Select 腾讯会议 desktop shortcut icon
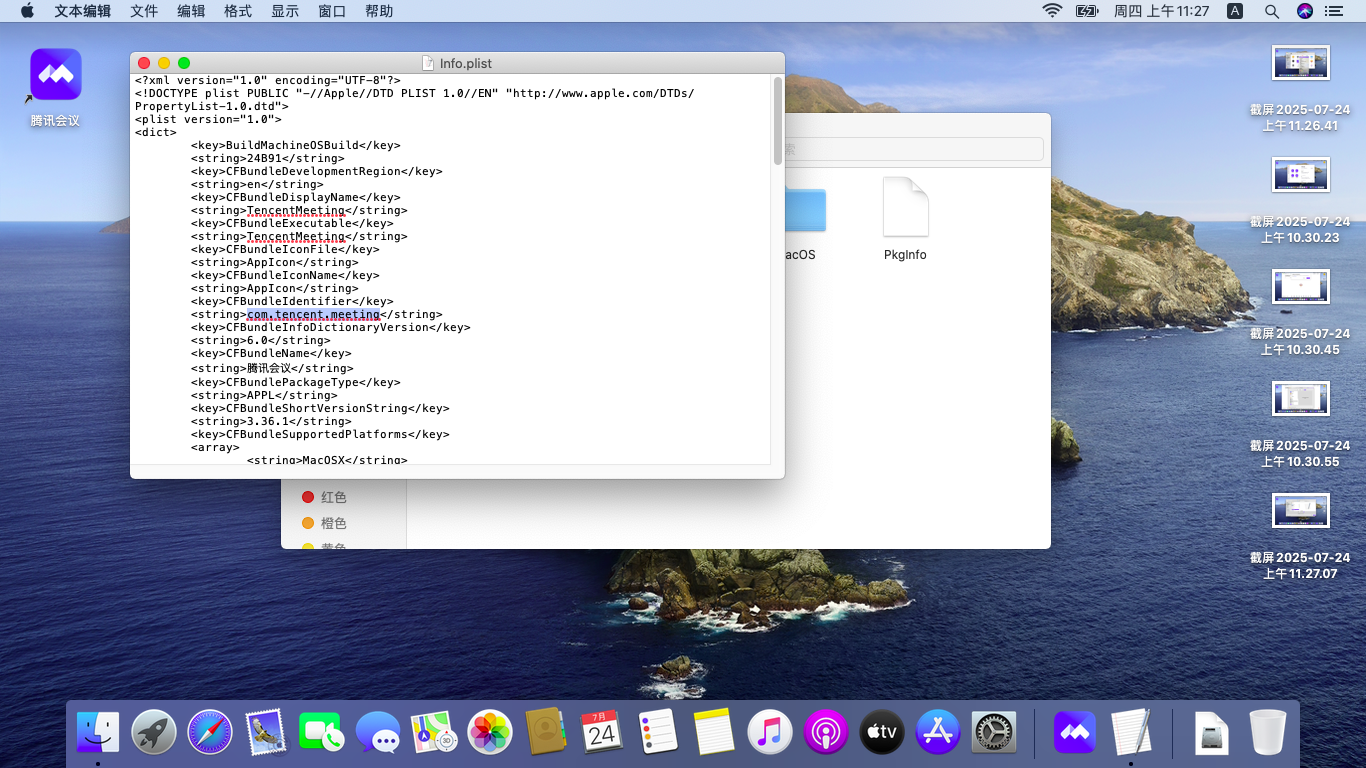Image resolution: width=1366 pixels, height=768 pixels. pos(55,75)
